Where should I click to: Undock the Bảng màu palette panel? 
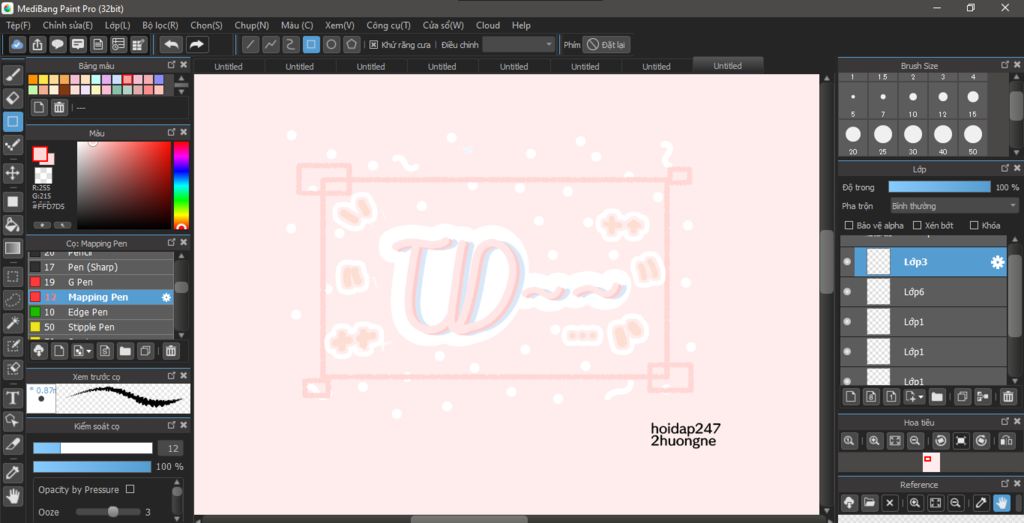pyautogui.click(x=172, y=65)
